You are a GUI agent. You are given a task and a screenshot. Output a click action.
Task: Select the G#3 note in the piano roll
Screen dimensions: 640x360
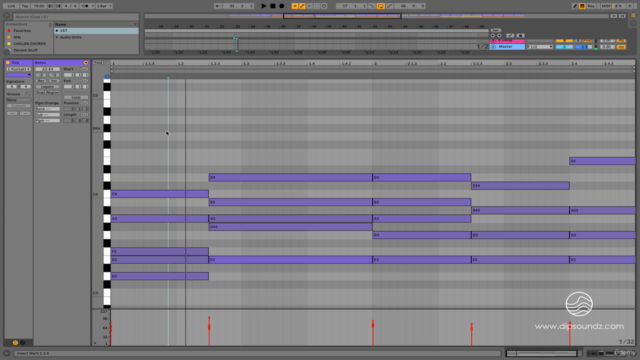tap(291, 227)
